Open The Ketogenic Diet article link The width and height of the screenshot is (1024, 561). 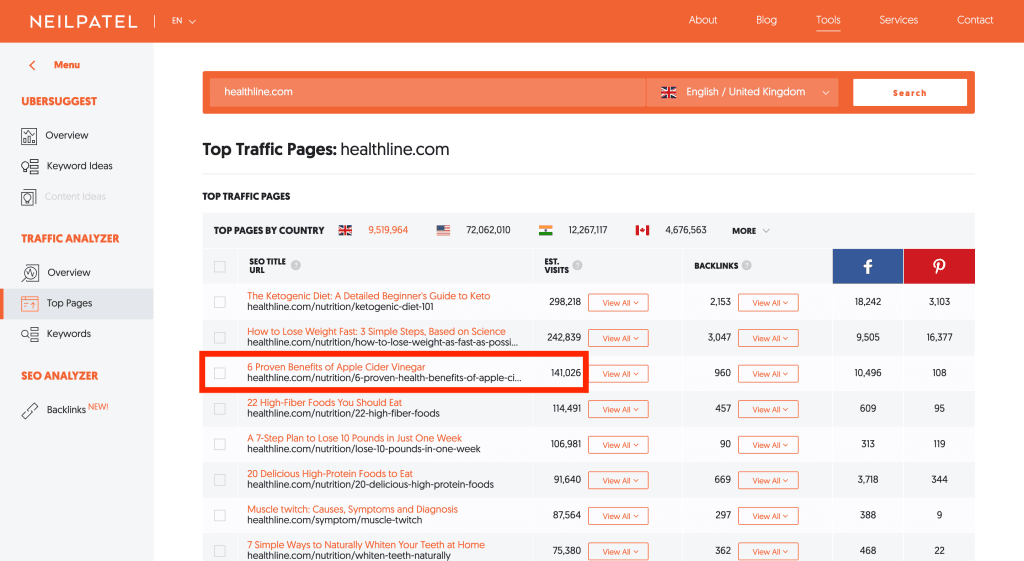[x=368, y=296]
